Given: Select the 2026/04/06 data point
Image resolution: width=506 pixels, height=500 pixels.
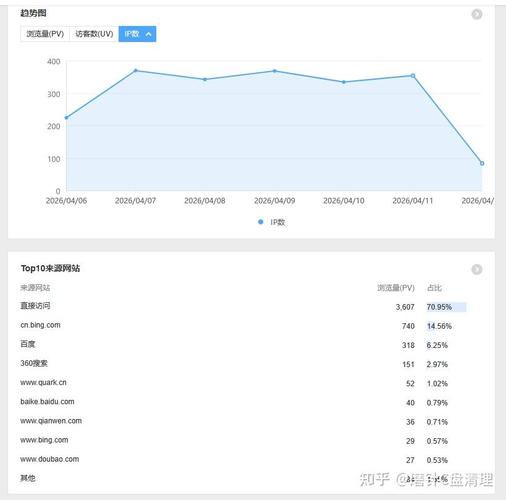Looking at the screenshot, I should click(x=66, y=117).
